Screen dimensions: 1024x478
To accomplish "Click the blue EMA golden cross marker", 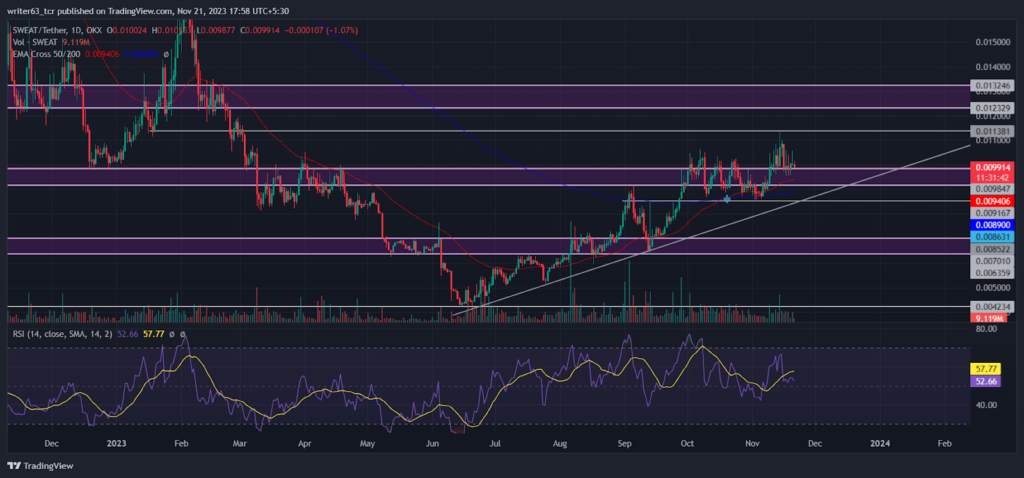I will [x=727, y=198].
